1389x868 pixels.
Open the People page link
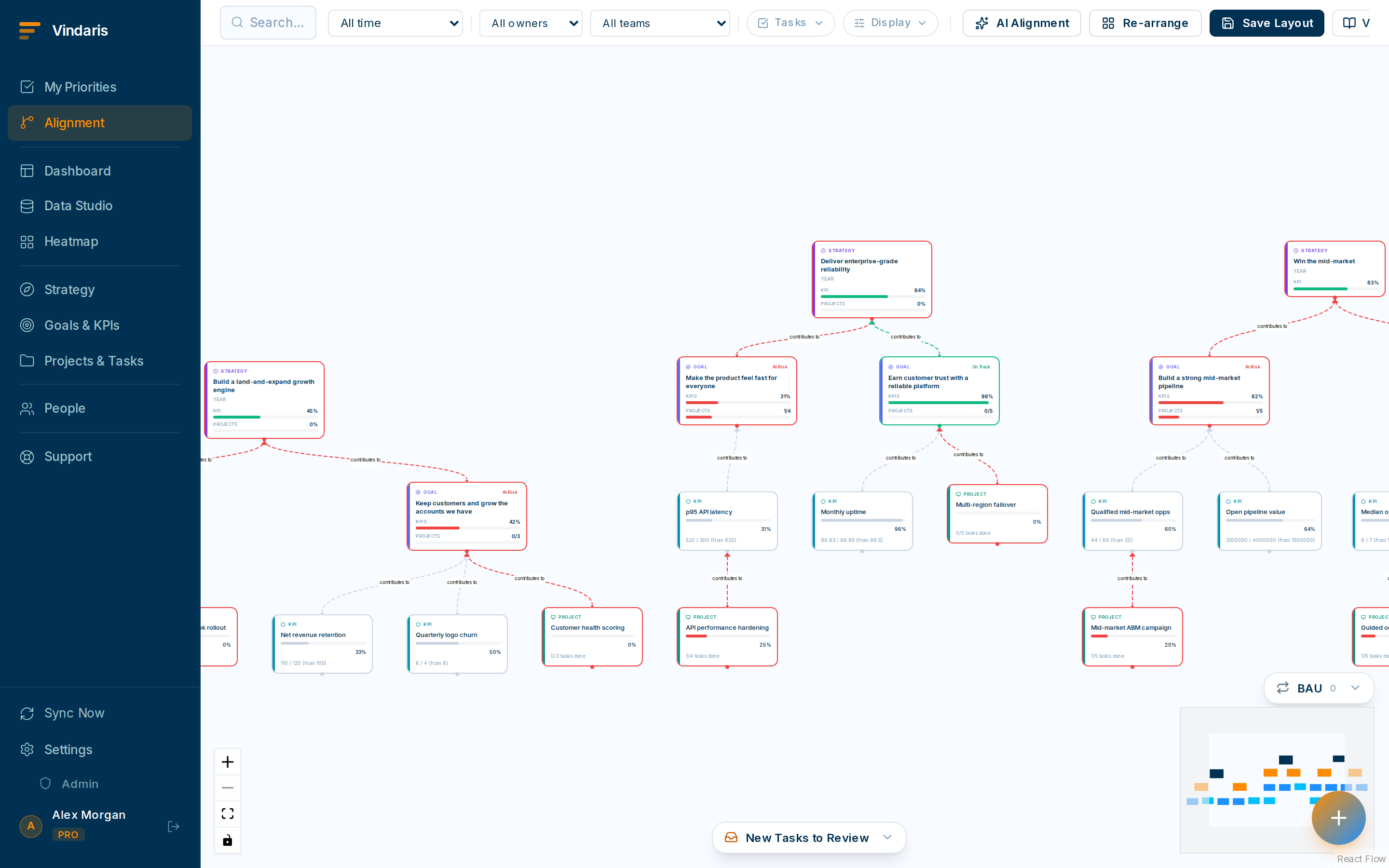100,408
